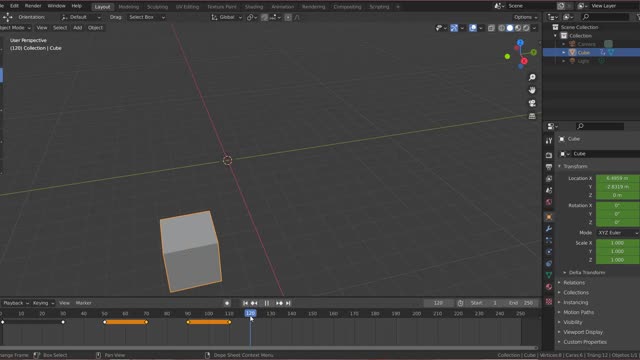The width and height of the screenshot is (640, 360).
Task: Toggle viewport overlays display
Action: tap(473, 28)
